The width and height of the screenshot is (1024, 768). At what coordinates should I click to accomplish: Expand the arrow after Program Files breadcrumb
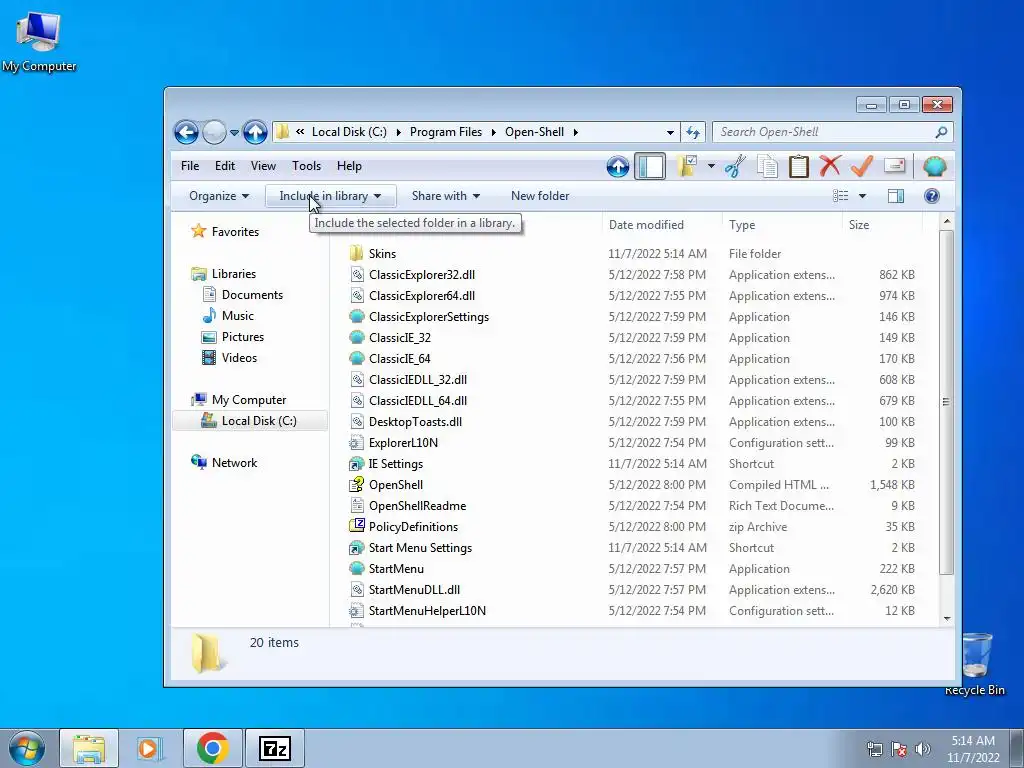pos(493,133)
